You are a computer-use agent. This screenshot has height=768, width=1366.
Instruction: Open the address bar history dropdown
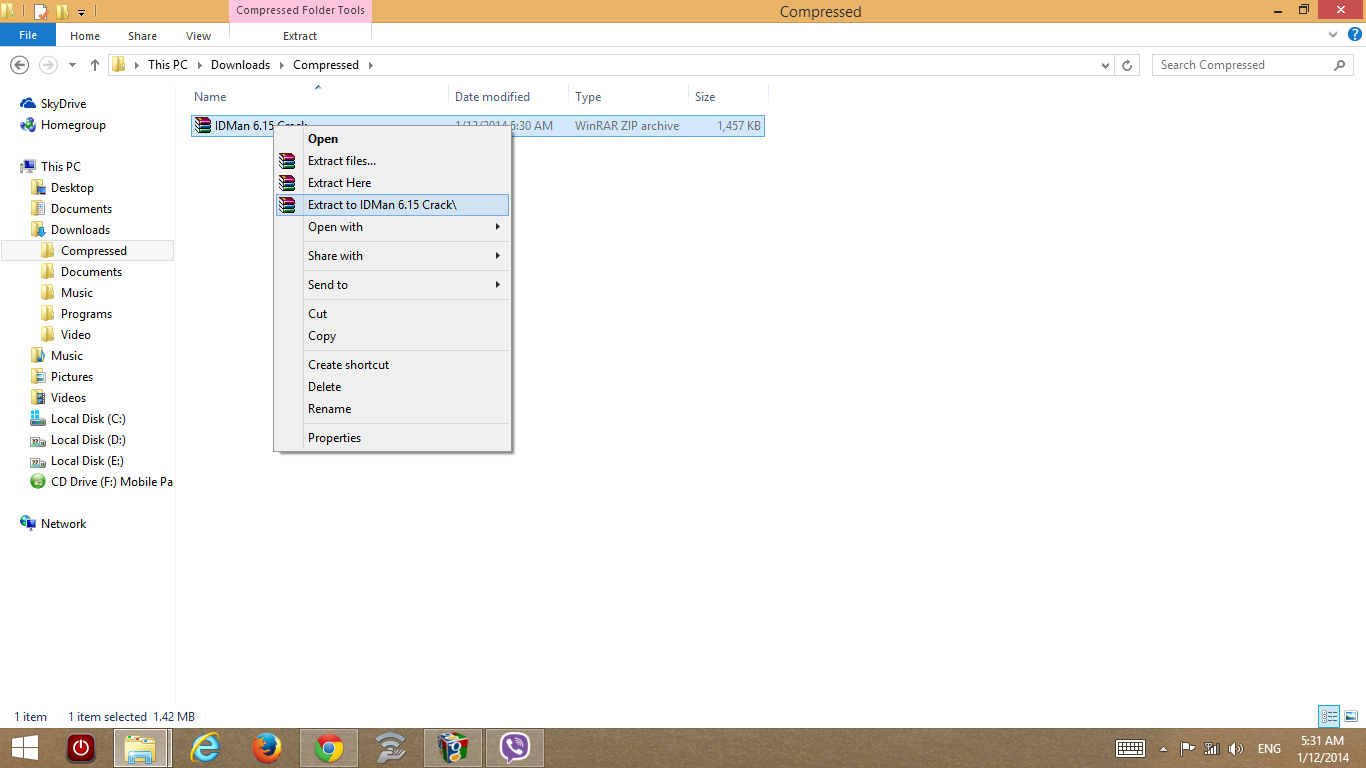(x=1105, y=65)
